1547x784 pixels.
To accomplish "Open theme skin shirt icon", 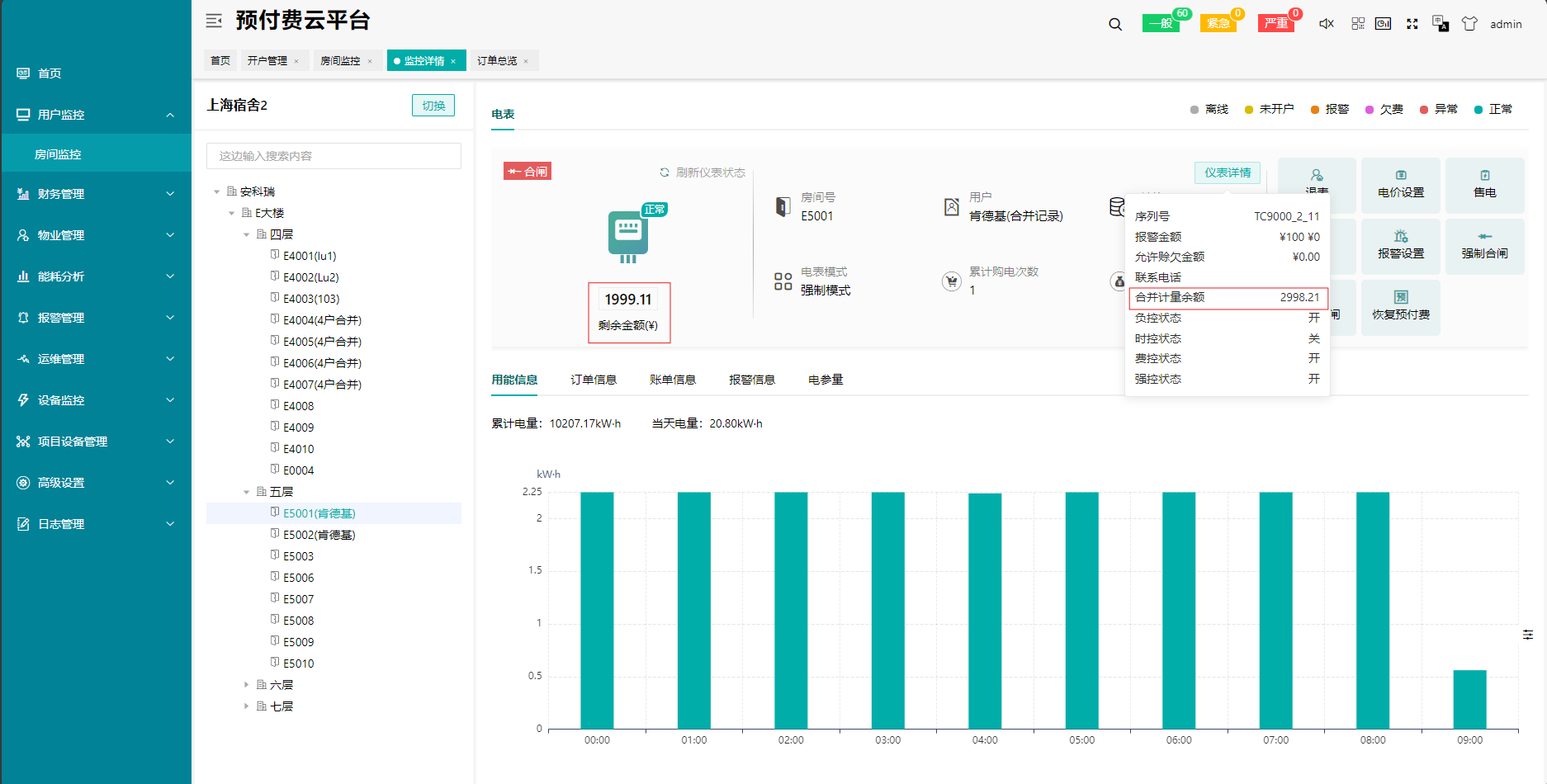I will 1469,24.
